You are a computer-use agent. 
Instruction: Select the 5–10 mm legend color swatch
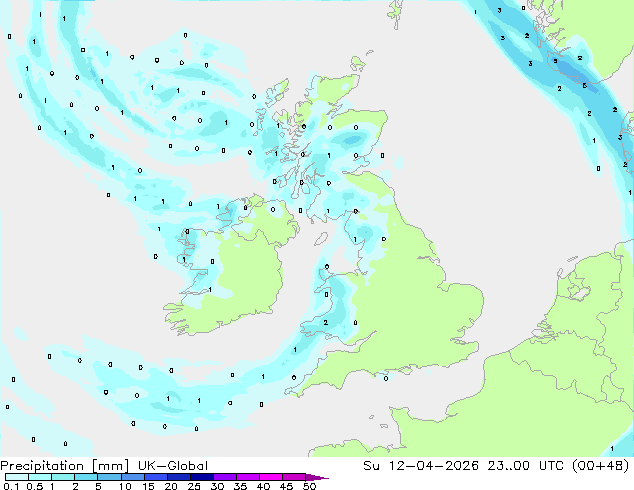coord(109,477)
